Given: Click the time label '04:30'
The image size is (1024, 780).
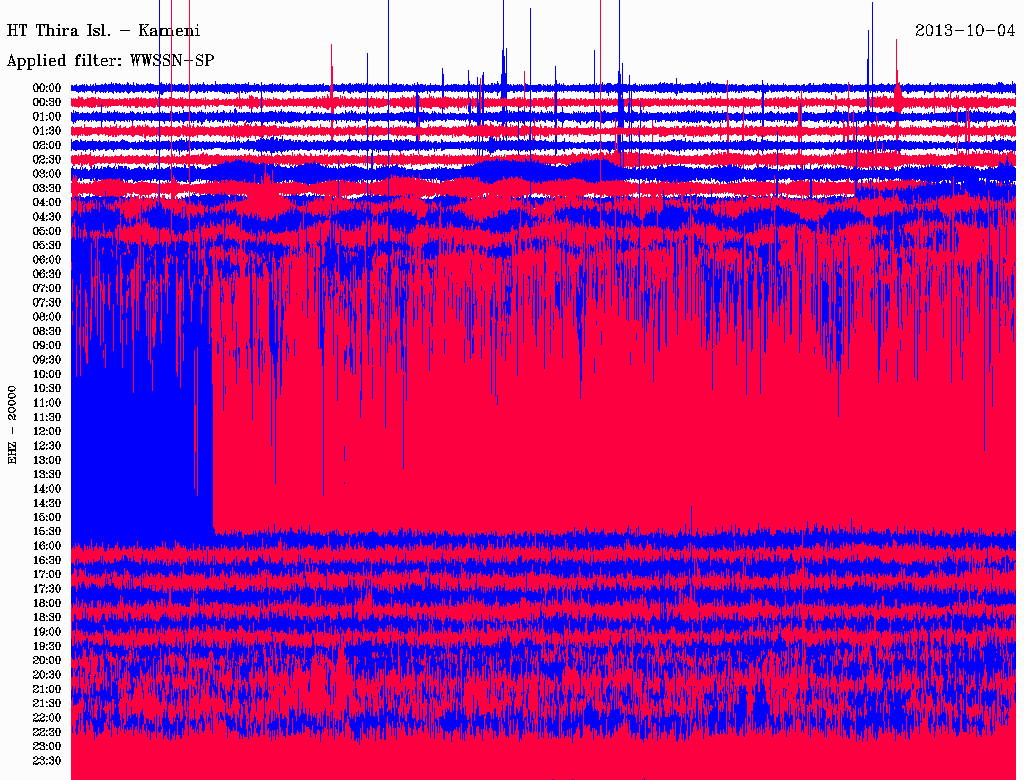Looking at the screenshot, I should 47,217.
